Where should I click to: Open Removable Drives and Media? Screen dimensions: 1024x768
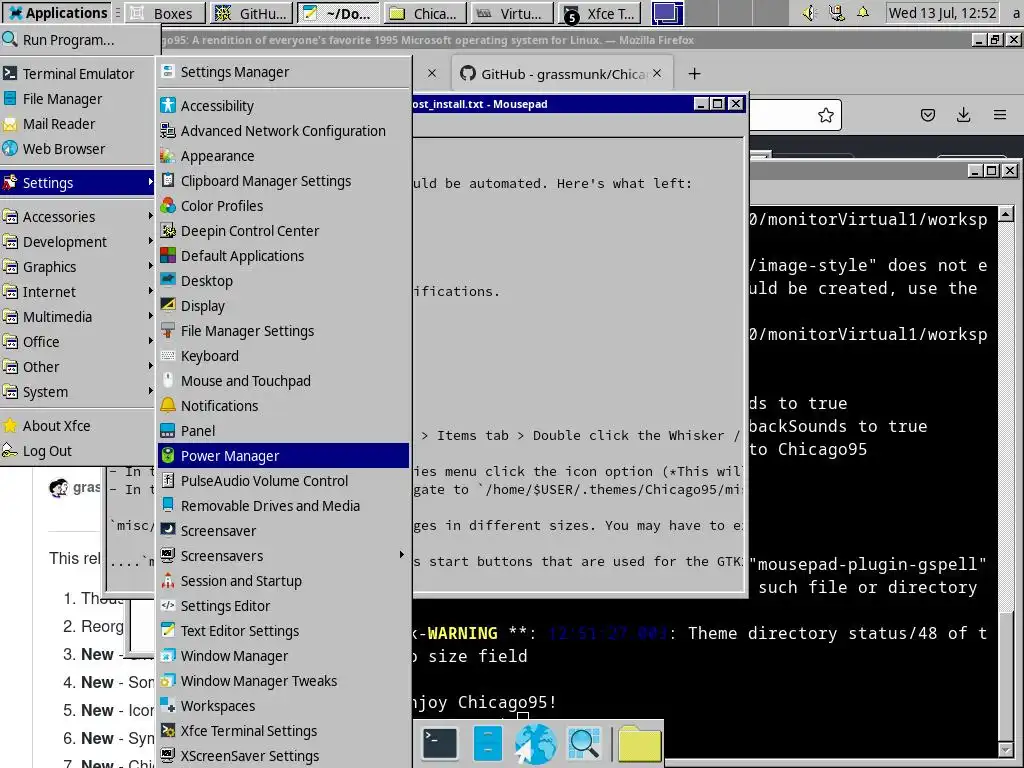tap(283, 505)
